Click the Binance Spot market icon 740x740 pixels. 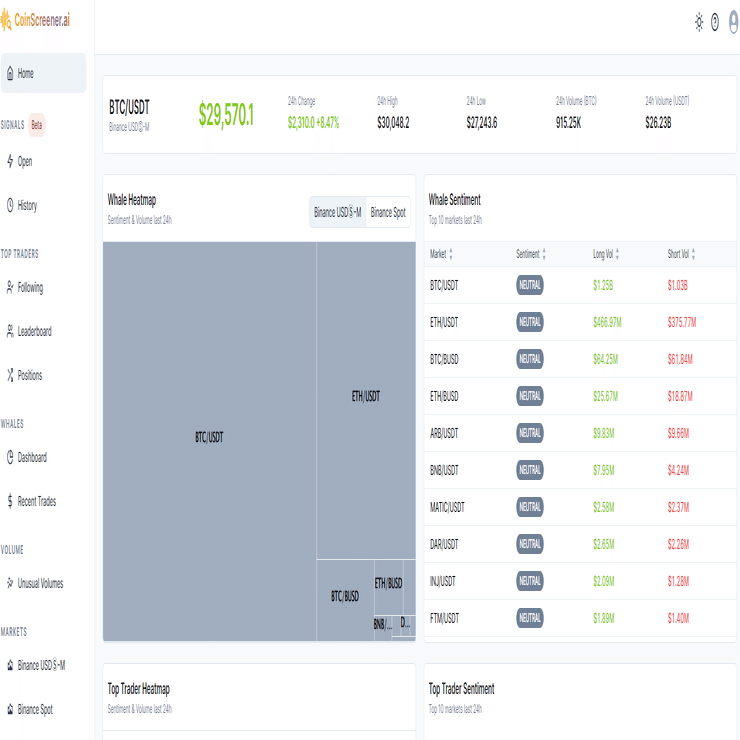coord(10,709)
